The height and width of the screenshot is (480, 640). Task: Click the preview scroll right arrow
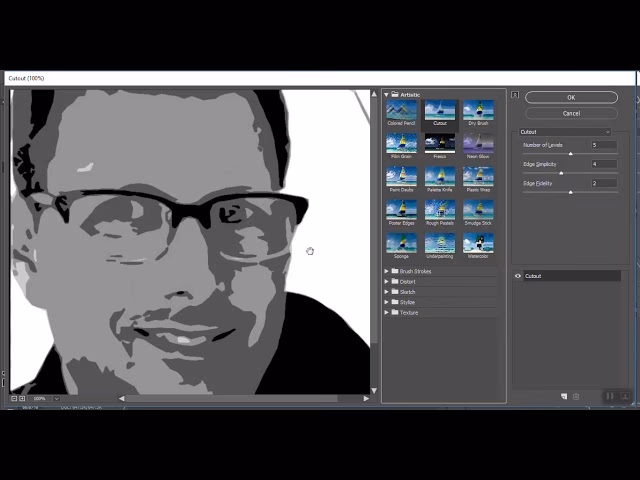coord(366,398)
